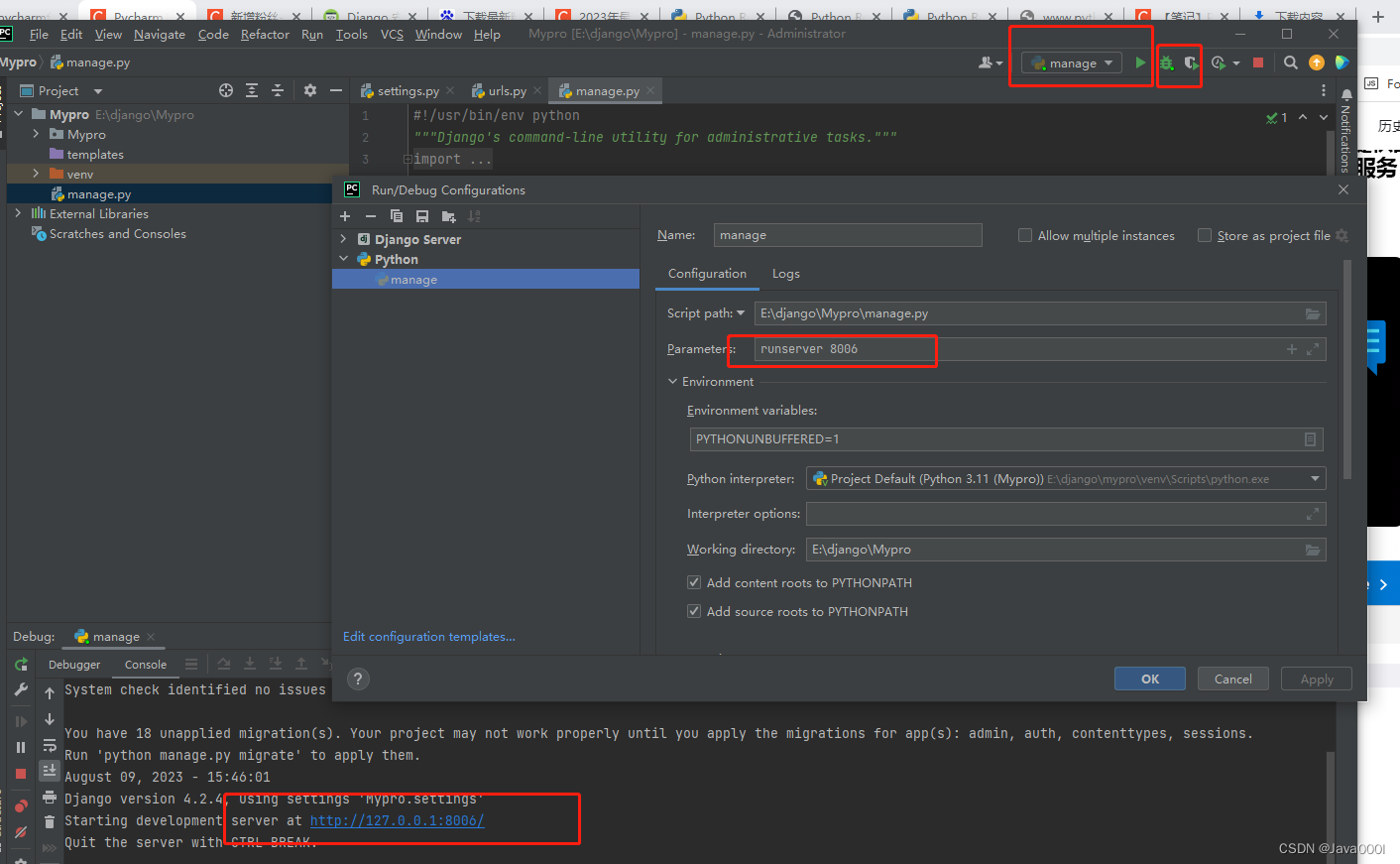Expand all in Project panel
This screenshot has width=1400, height=864.
coord(252,90)
